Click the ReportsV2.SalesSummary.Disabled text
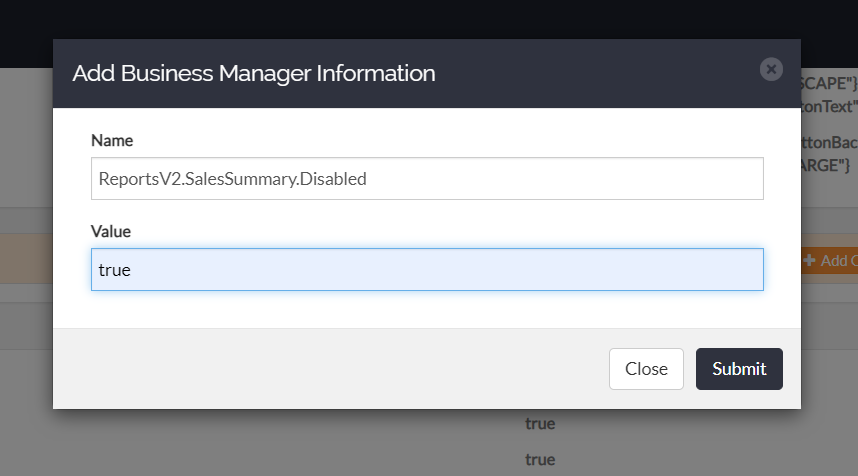 (x=233, y=179)
